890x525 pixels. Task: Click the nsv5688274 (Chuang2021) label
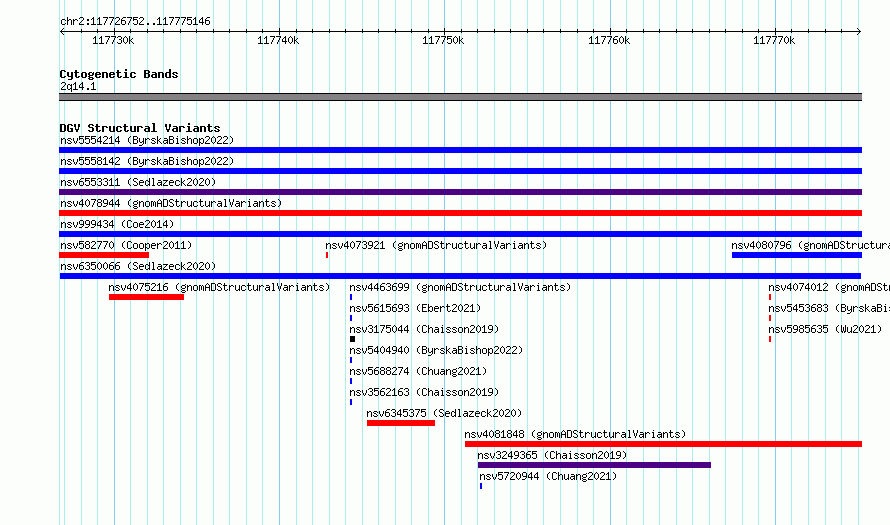coord(418,371)
